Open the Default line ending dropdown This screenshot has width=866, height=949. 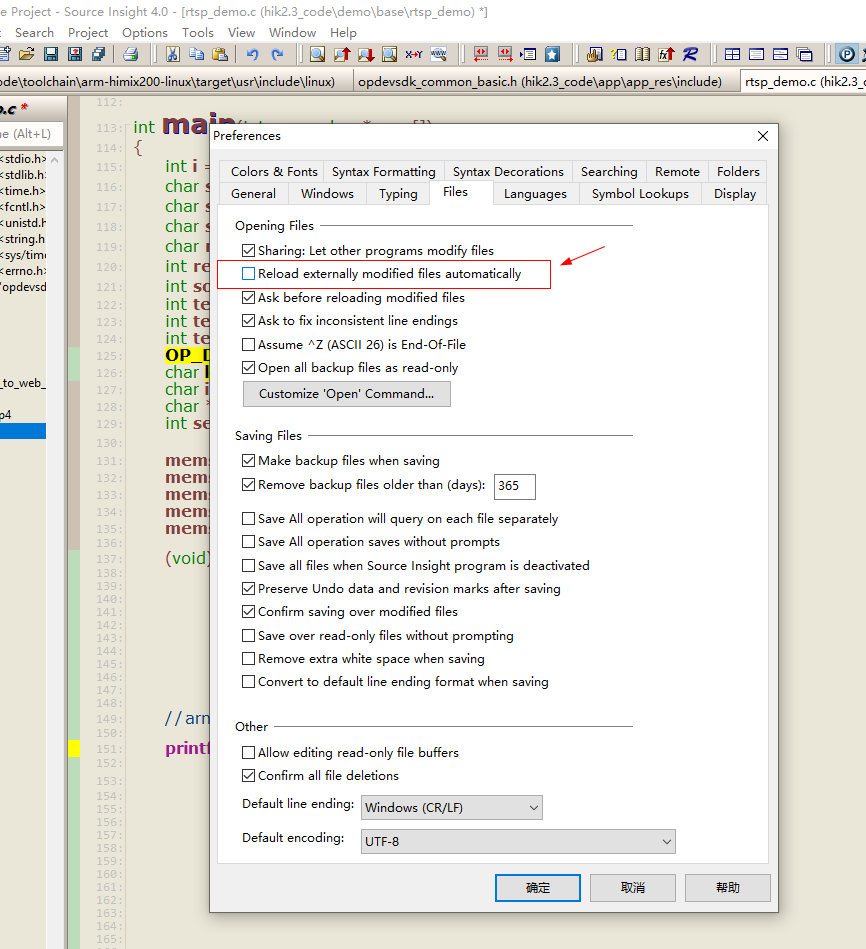[531, 807]
